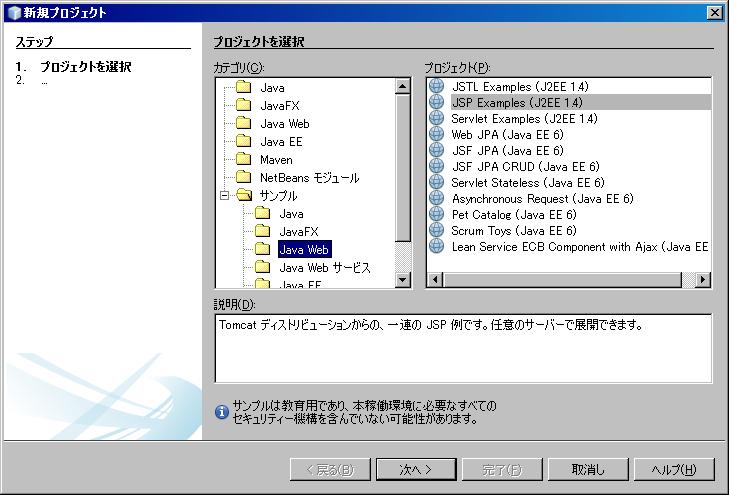Open help with ヘルプ(H) button

[x=674, y=469]
